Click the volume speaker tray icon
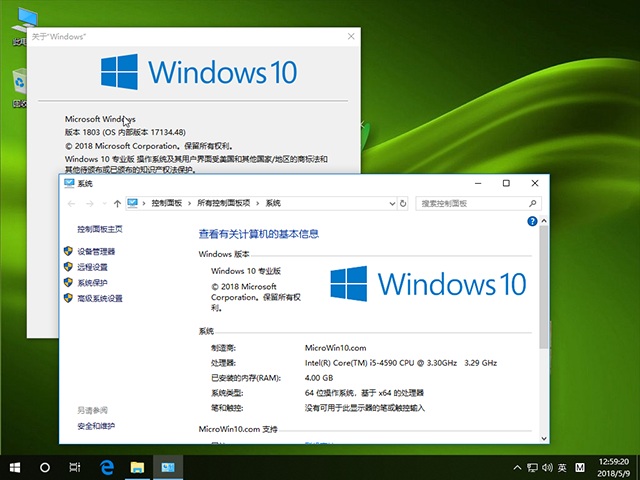The width and height of the screenshot is (640, 480). click(x=547, y=467)
